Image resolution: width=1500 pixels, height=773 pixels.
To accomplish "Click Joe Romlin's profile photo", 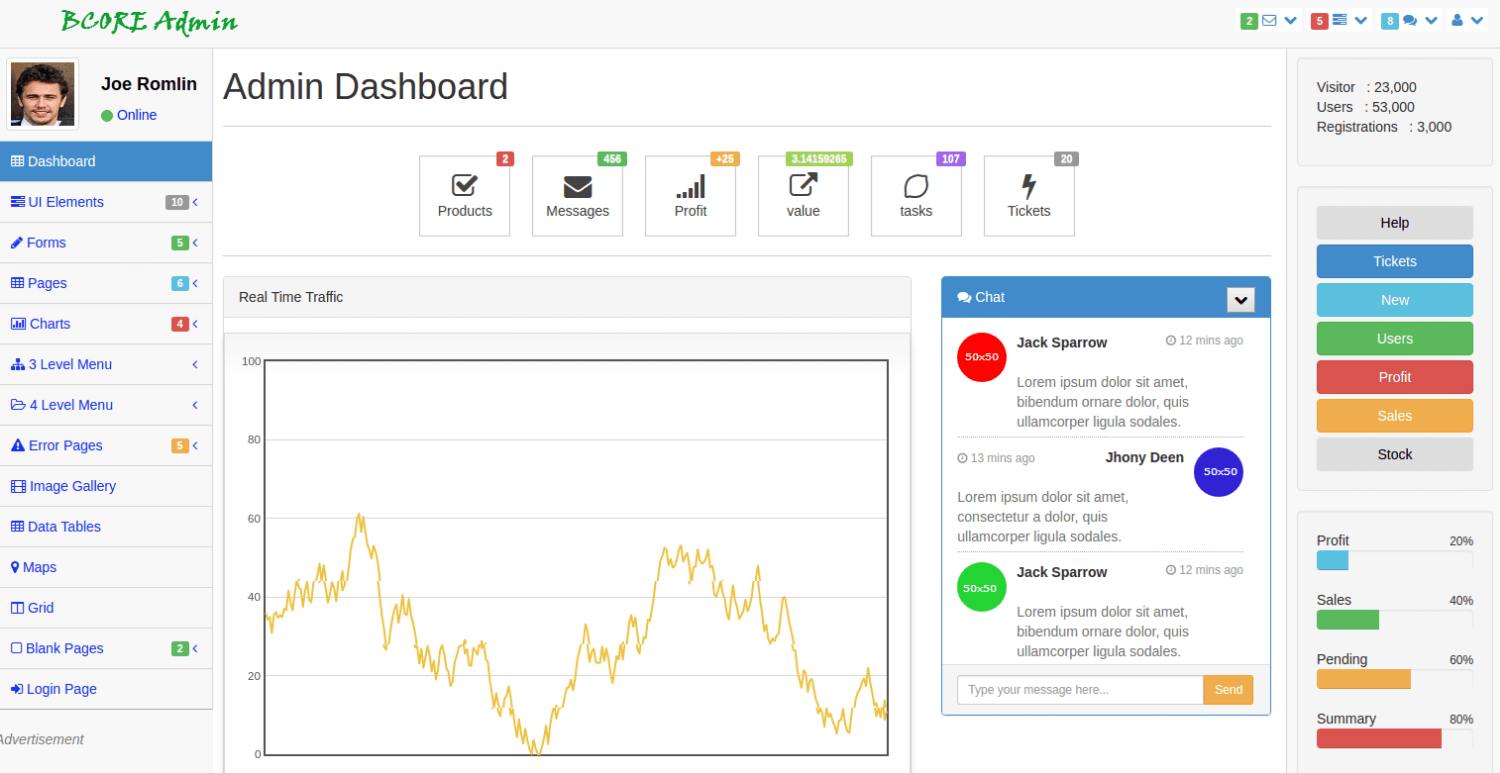I will pos(43,94).
